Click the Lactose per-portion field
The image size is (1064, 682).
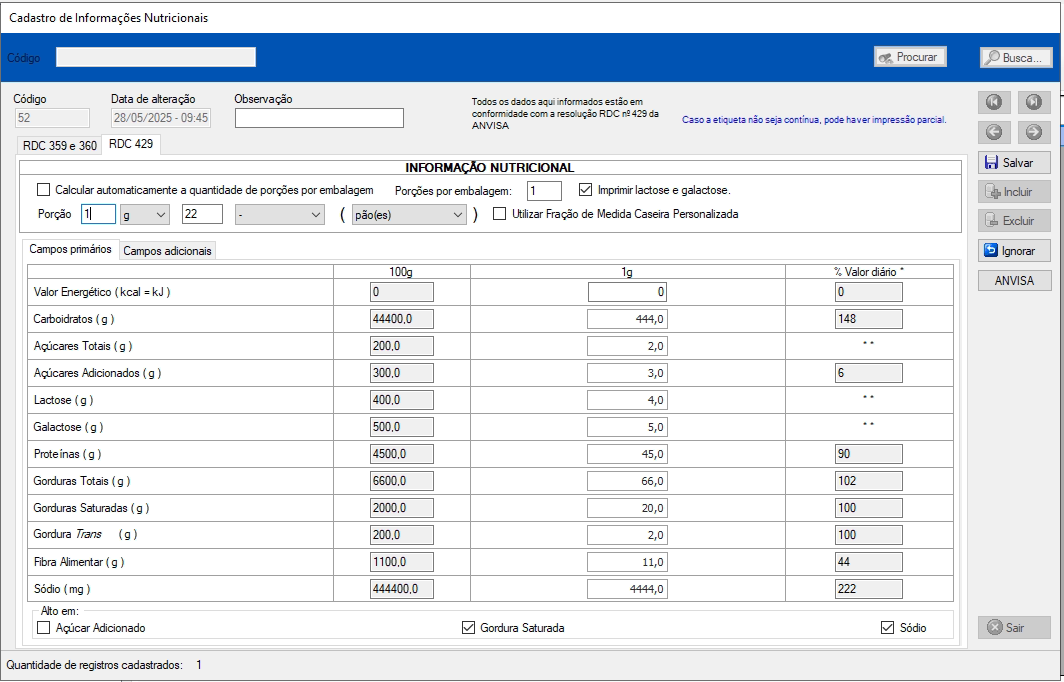(x=627, y=400)
